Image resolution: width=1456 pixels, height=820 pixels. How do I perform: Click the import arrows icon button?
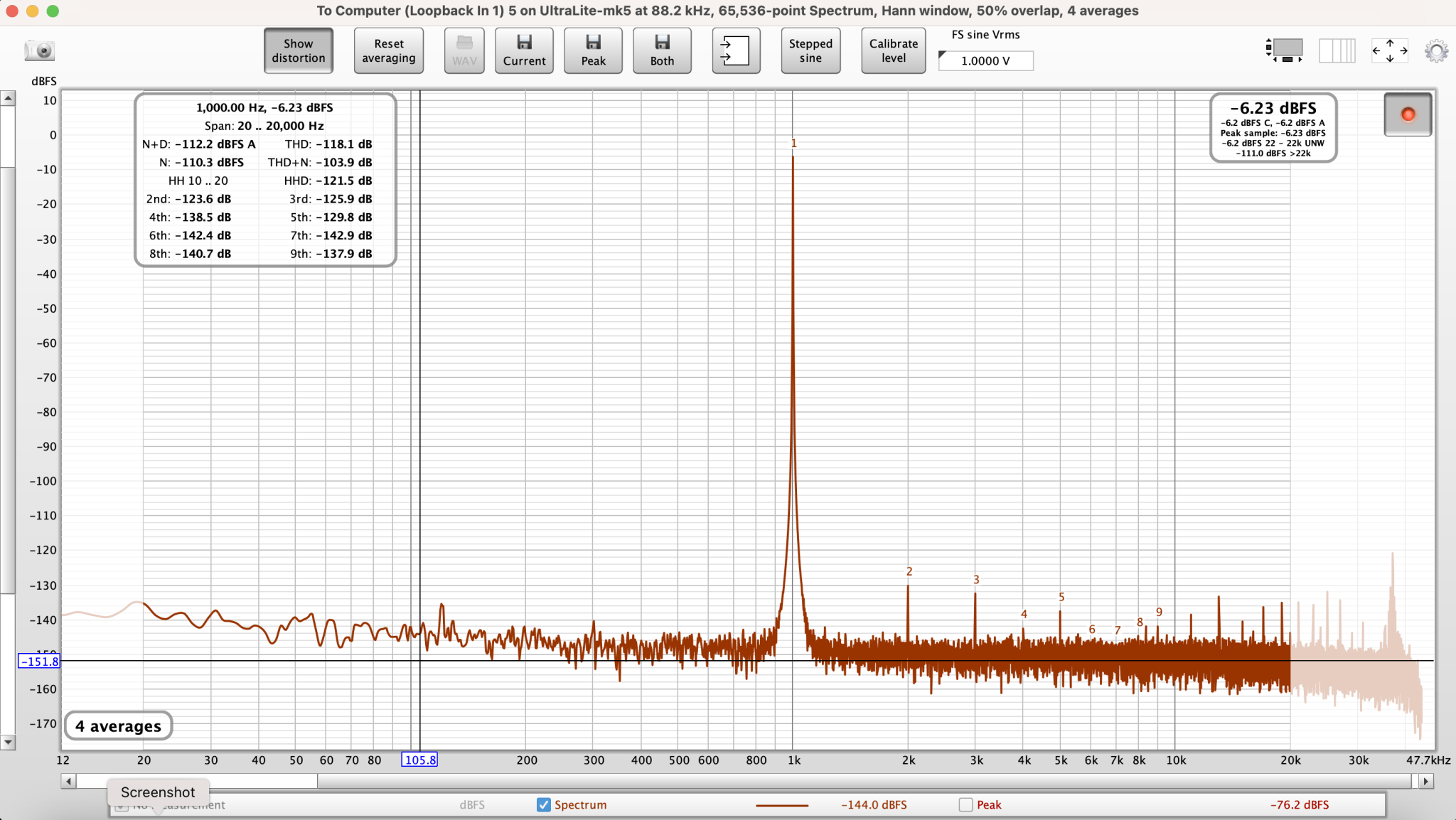pos(736,50)
